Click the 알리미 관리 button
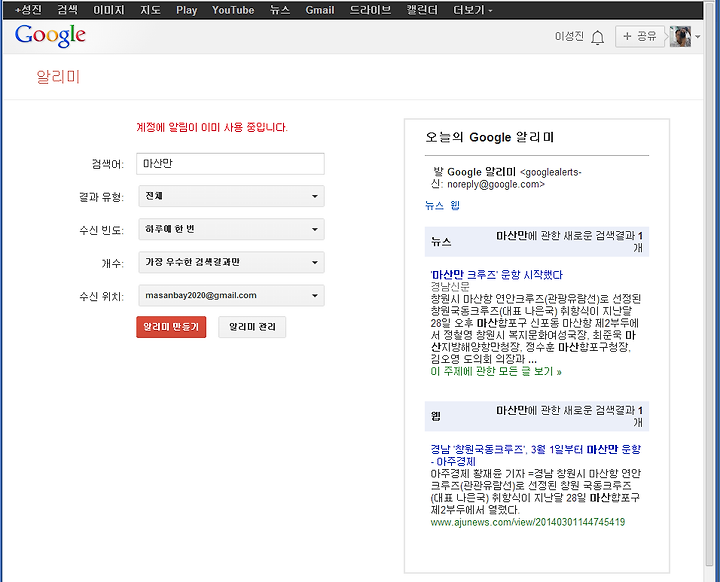Image resolution: width=720 pixels, height=582 pixels. (x=252, y=327)
